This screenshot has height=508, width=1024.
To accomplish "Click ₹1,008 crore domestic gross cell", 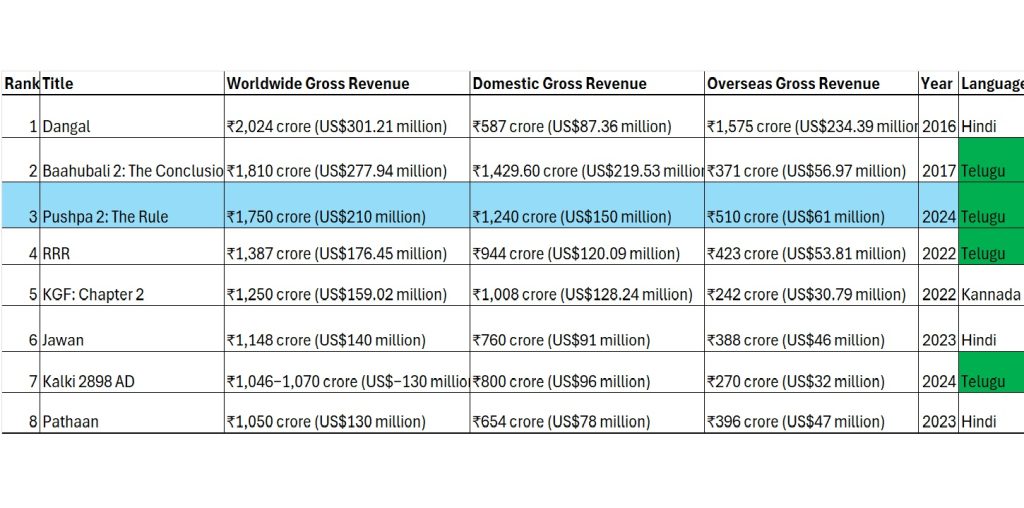I will (x=586, y=285).
